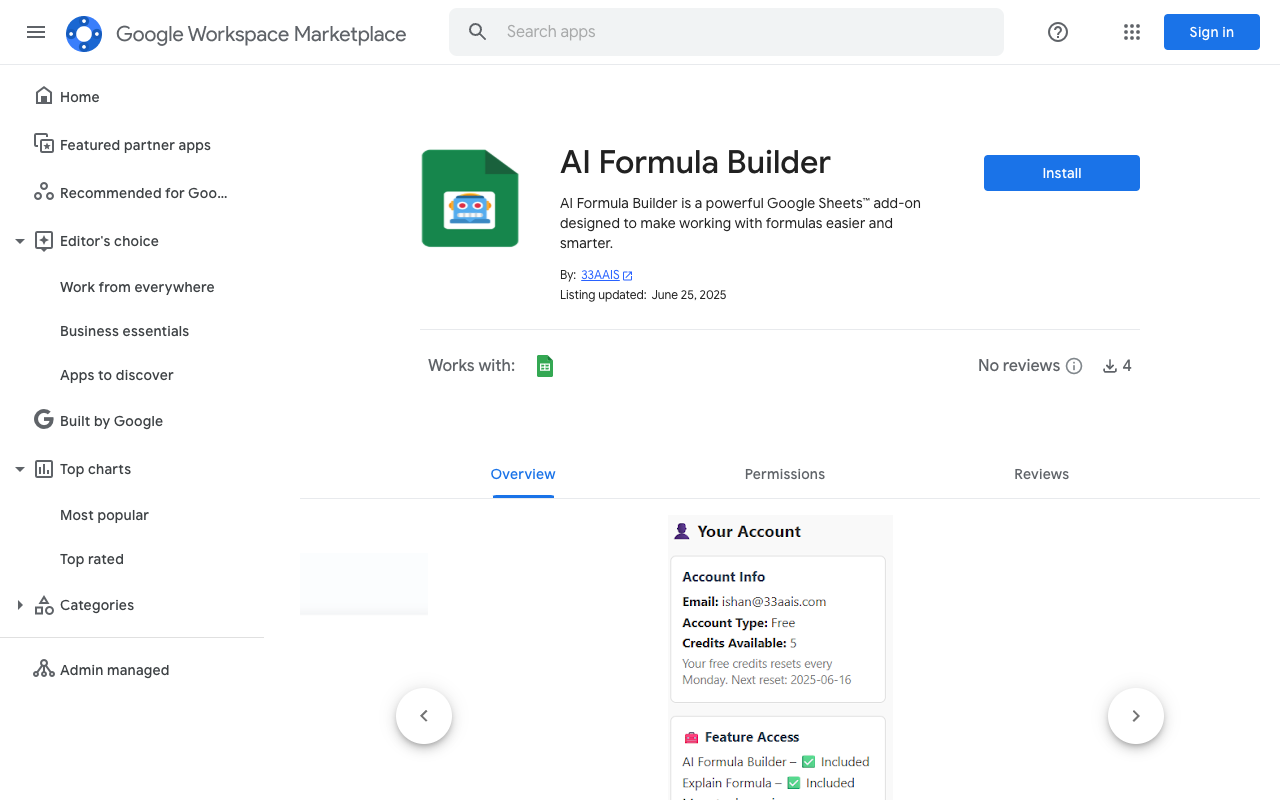The height and width of the screenshot is (800, 1280).
Task: Collapse the Editor's choice section
Action: [x=19, y=240]
